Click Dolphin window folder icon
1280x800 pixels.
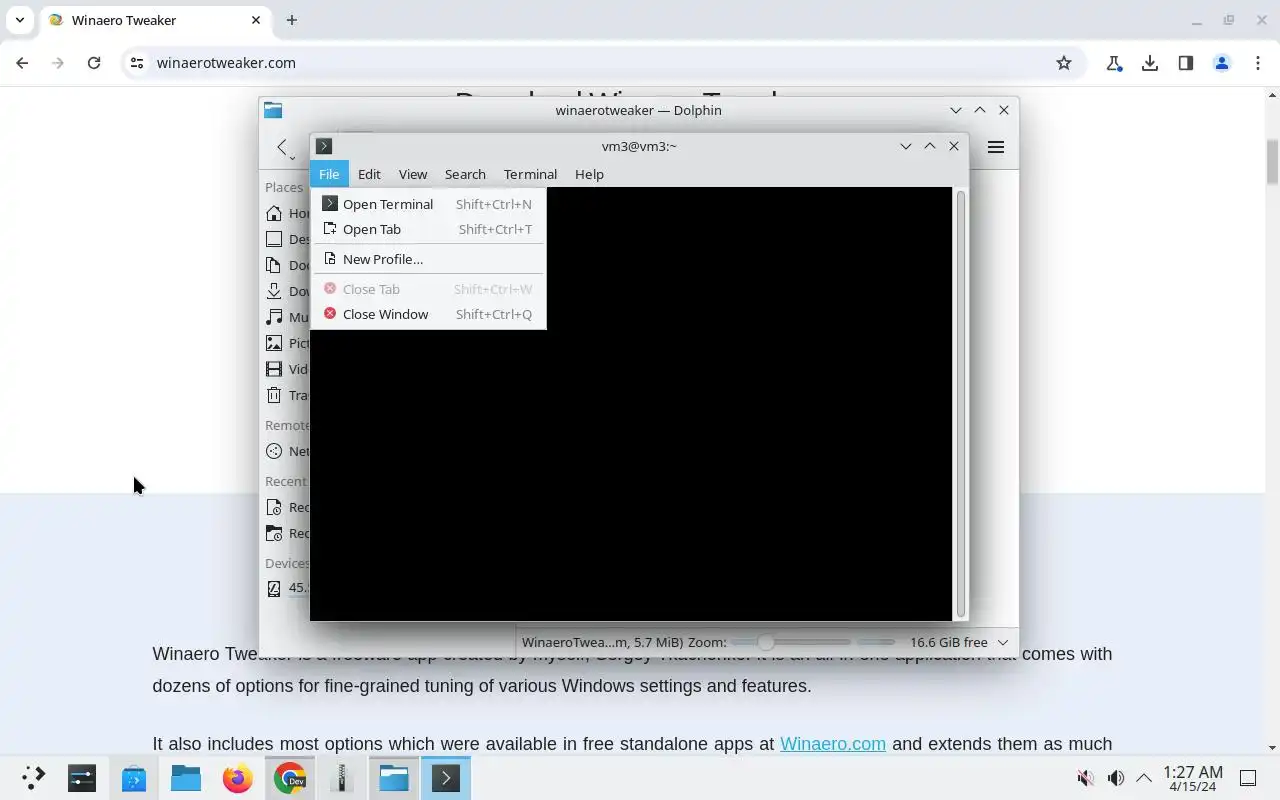pyautogui.click(x=273, y=110)
